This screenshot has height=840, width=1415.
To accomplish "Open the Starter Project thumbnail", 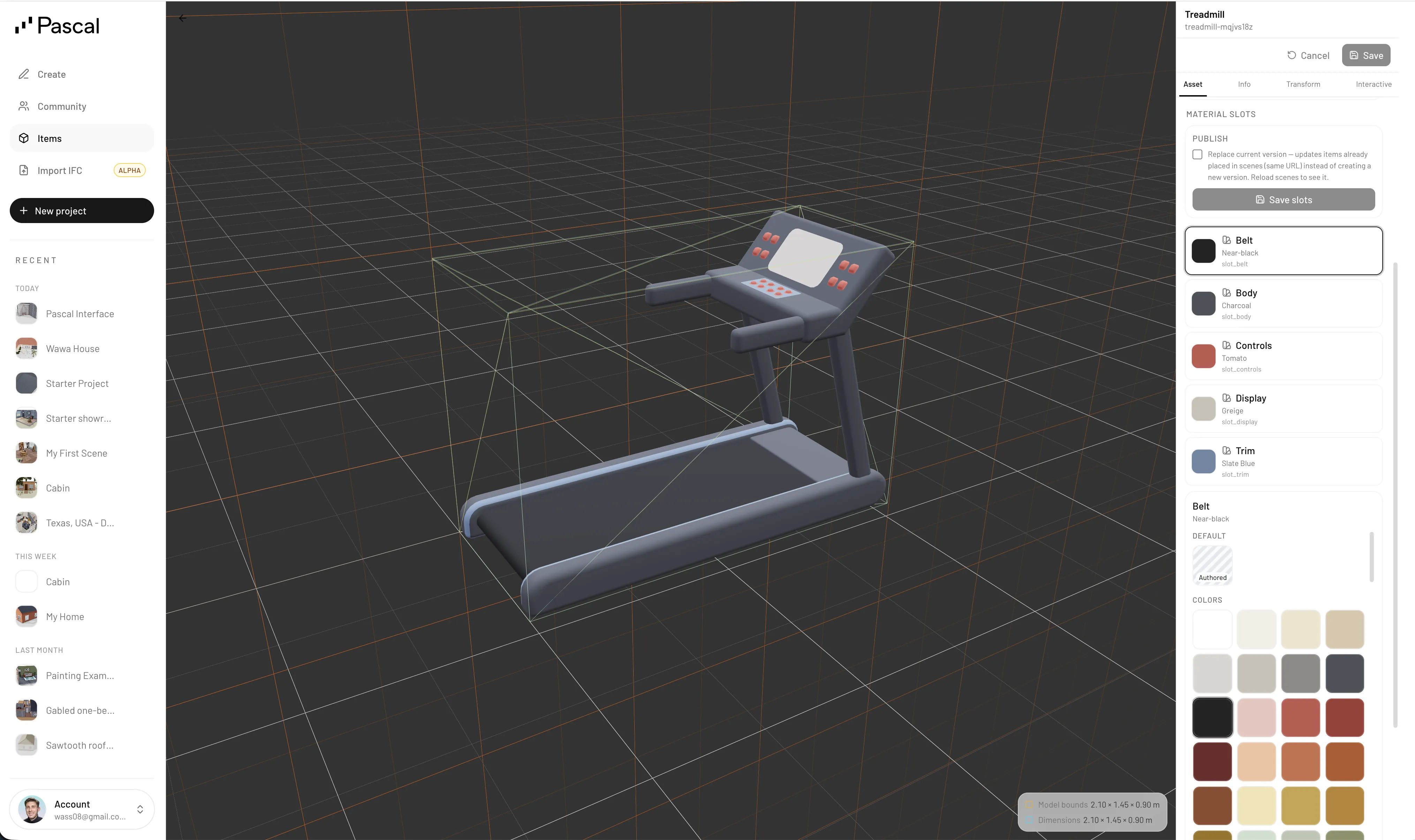I will coord(27,383).
